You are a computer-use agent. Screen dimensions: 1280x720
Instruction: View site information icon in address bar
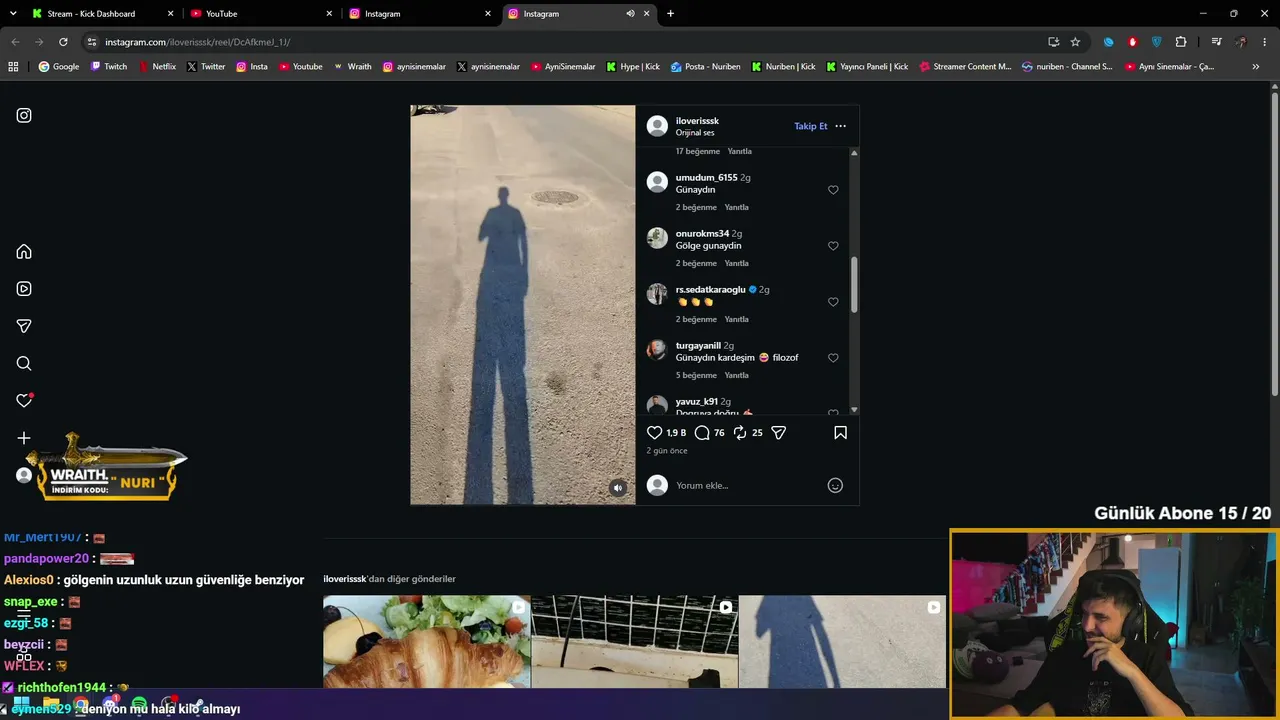tap(92, 42)
